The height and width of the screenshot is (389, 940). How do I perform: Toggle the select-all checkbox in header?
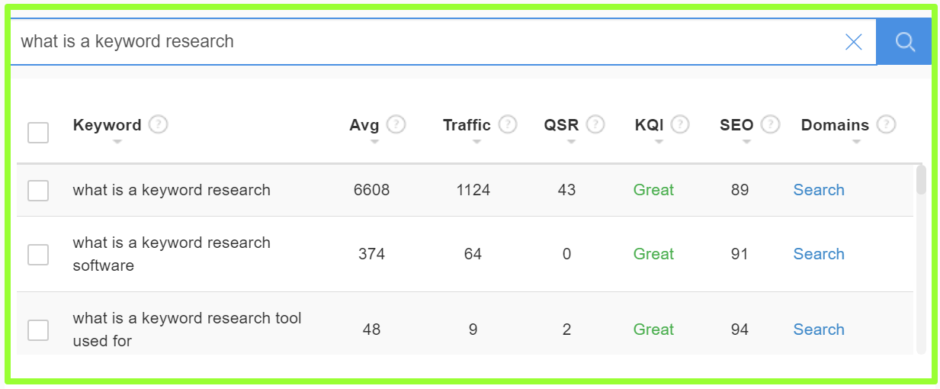point(38,132)
